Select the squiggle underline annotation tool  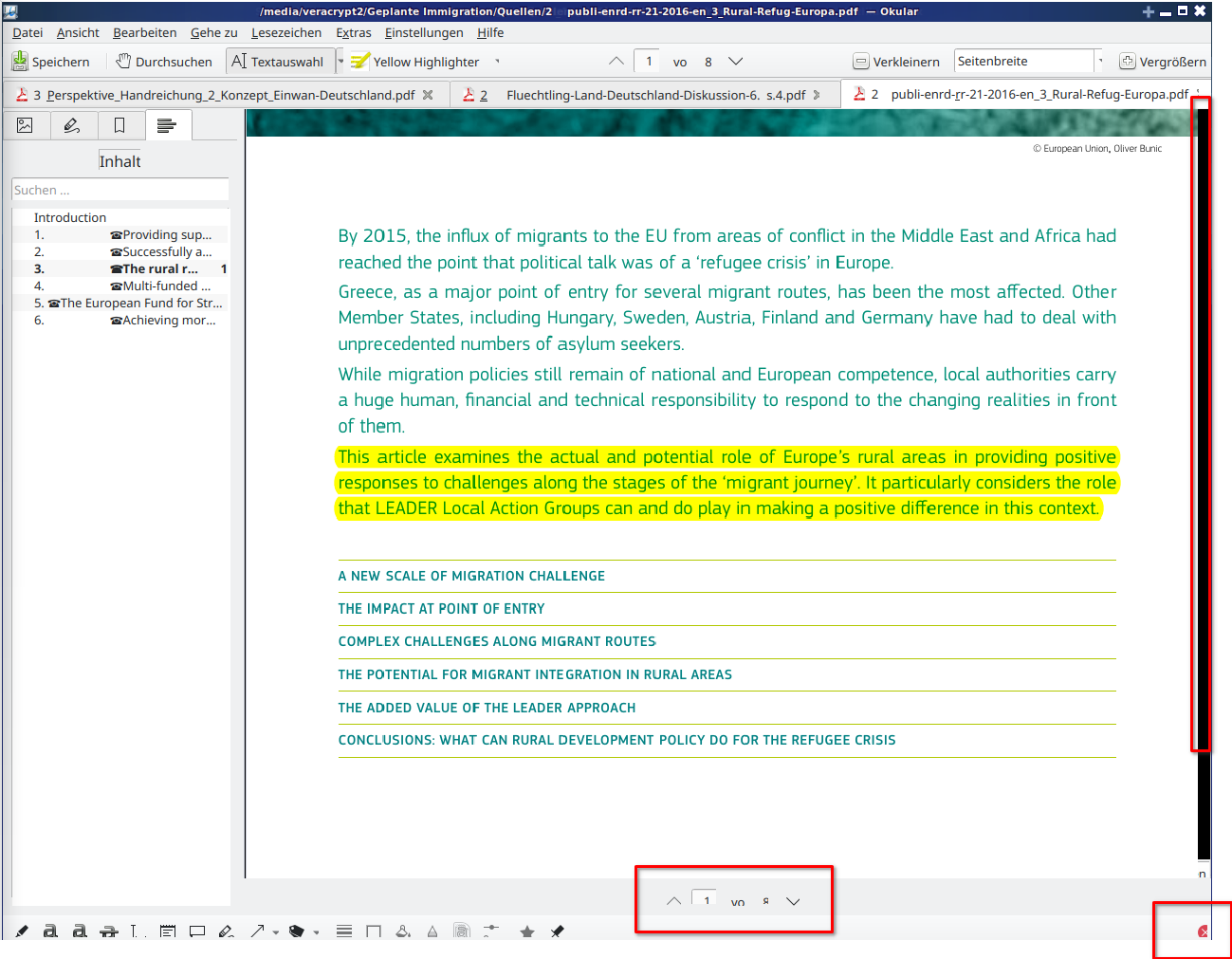pos(80,931)
